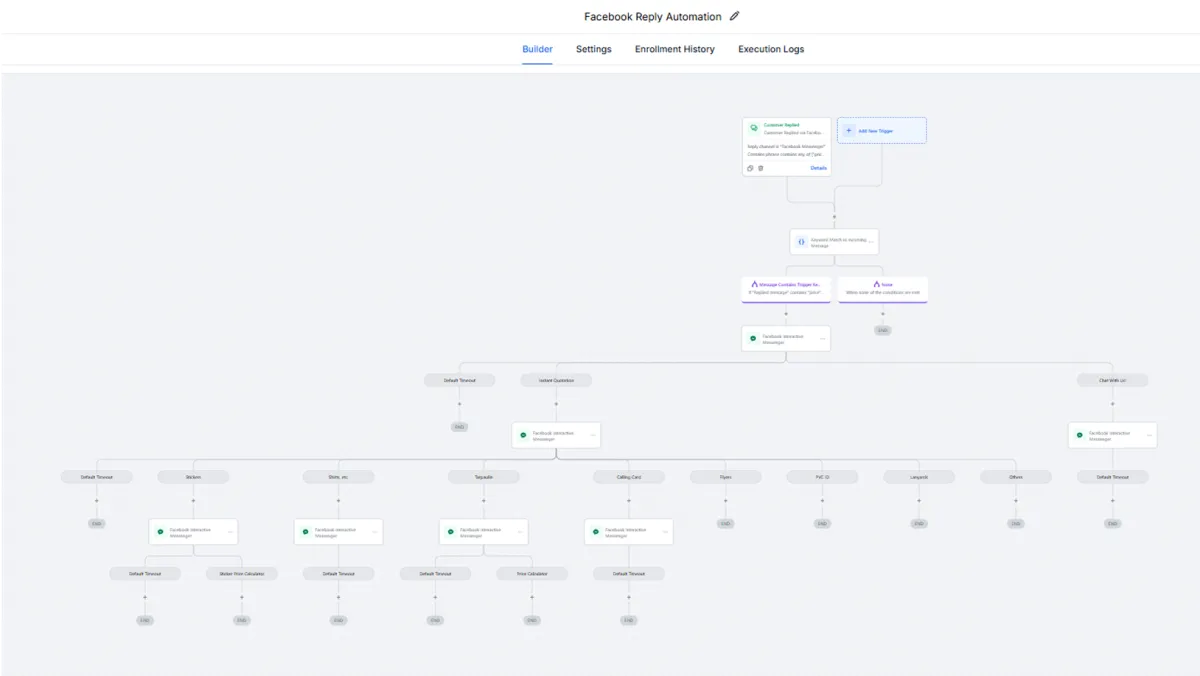The image size is (1200, 676).
Task: Select END pill under Flyers branch
Action: coord(726,523)
